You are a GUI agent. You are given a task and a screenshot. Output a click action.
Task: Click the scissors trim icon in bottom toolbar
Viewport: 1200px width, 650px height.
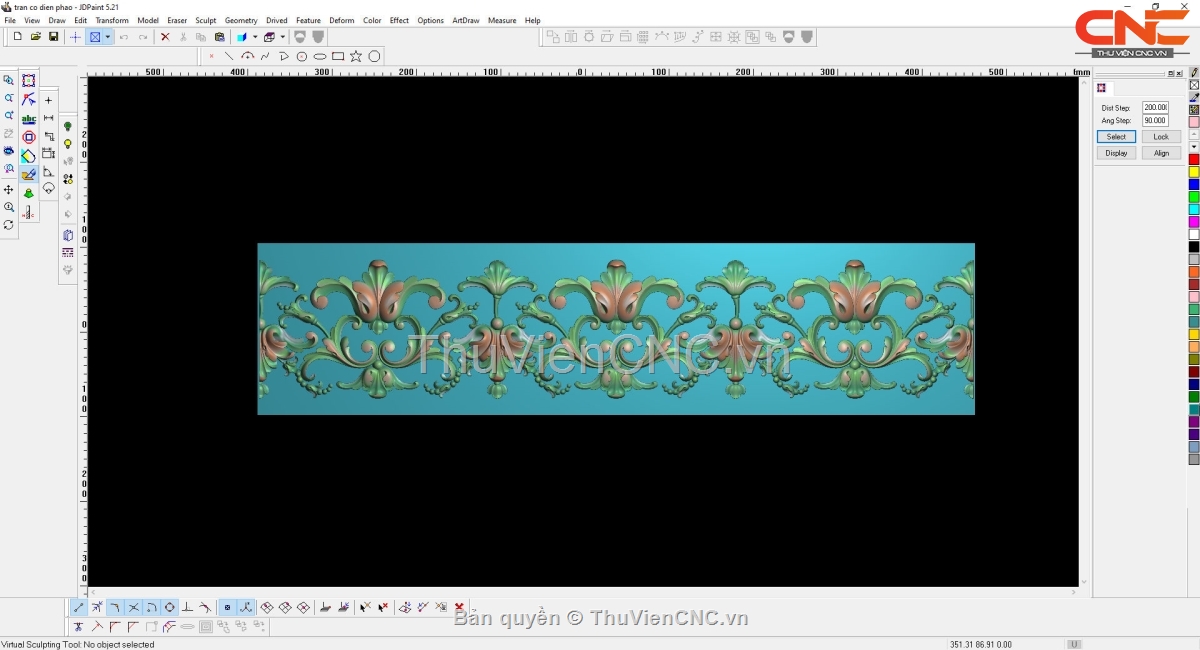coord(78,627)
